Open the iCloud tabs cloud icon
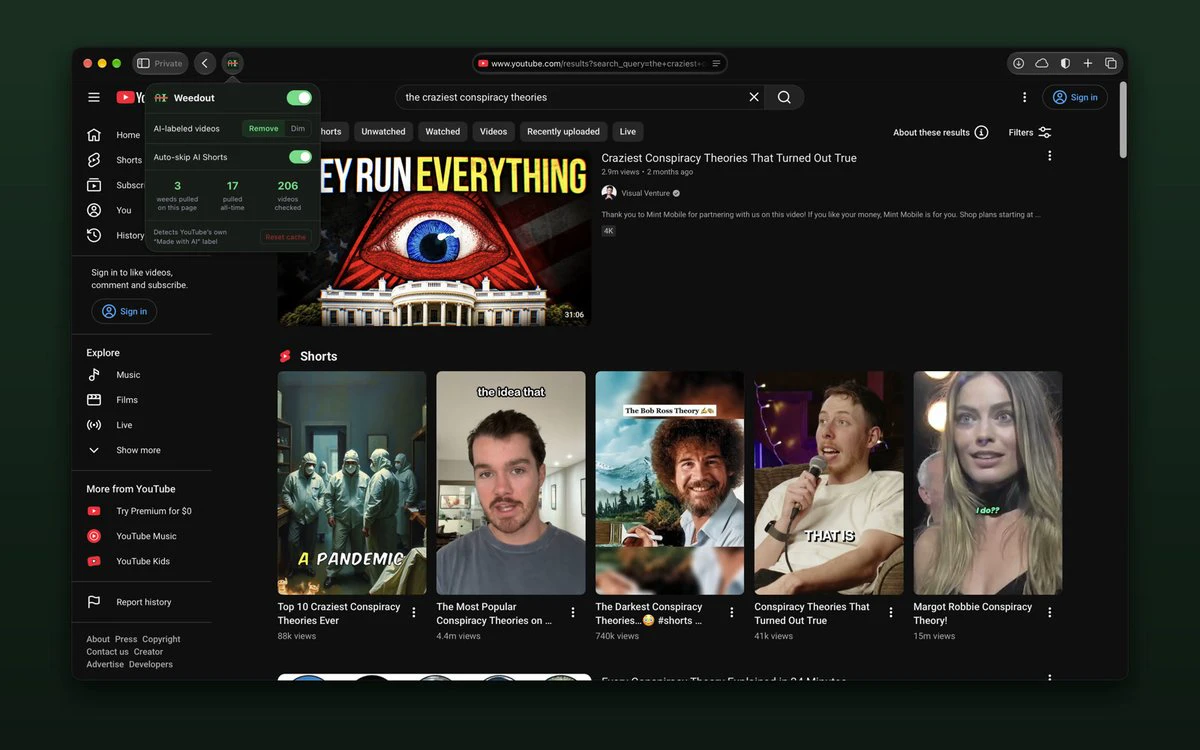Image resolution: width=1200 pixels, height=750 pixels. point(1041,63)
